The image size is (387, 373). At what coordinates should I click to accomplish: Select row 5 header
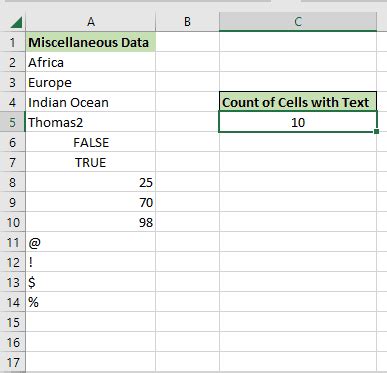click(13, 122)
